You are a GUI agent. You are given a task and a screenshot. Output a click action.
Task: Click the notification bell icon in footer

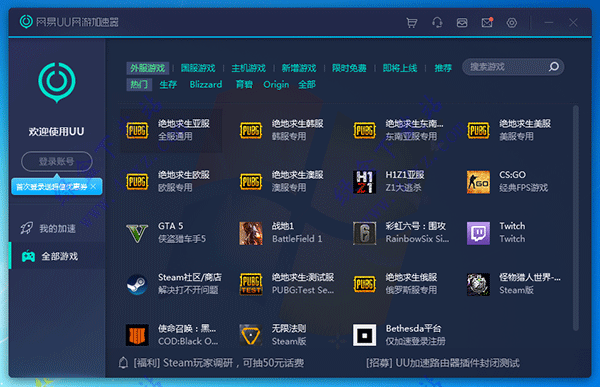(x=123, y=363)
